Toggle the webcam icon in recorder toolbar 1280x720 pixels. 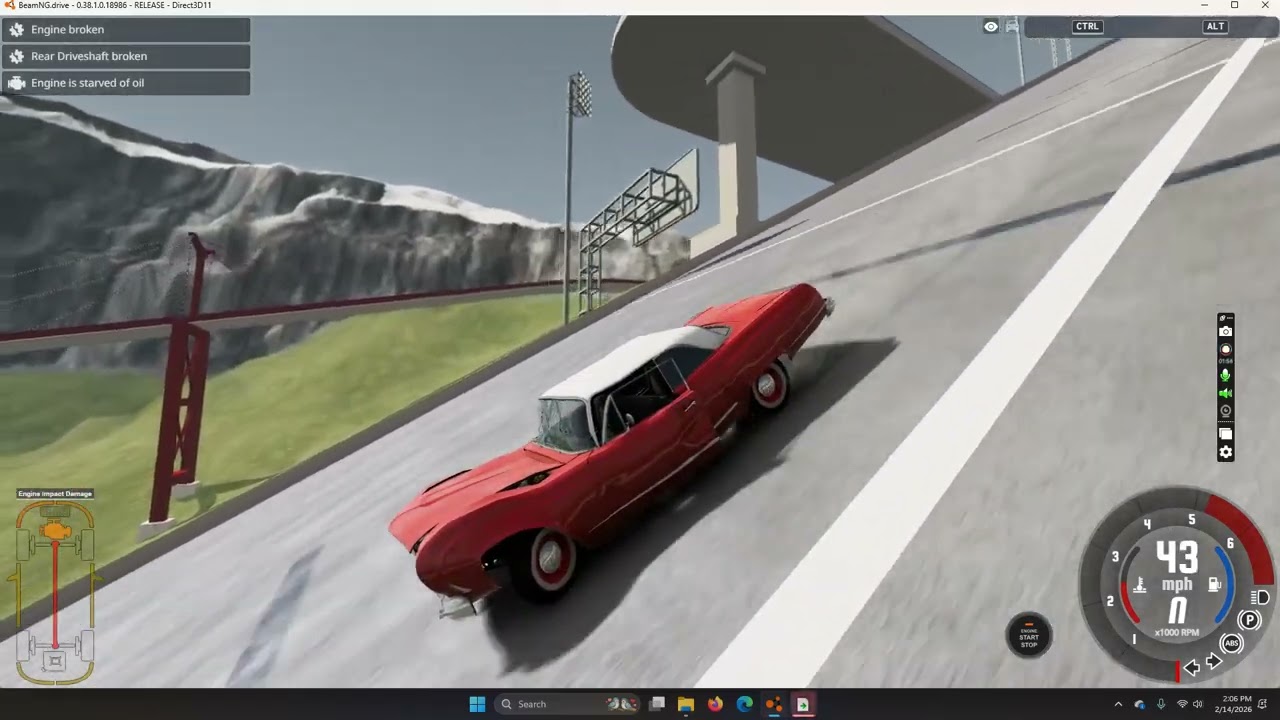click(x=1225, y=411)
